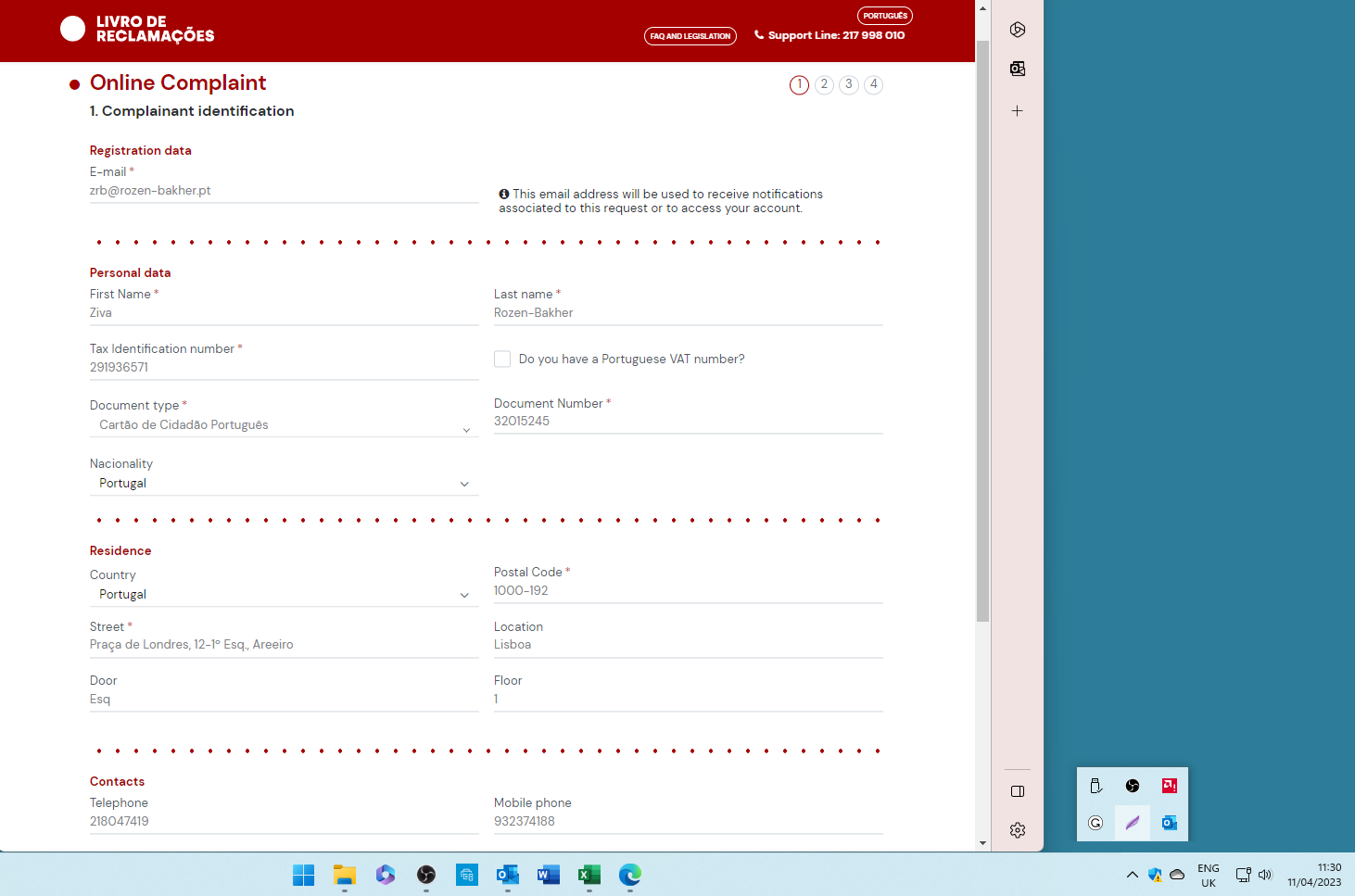
Task: Click the Mobile phone field
Action: 689,822
